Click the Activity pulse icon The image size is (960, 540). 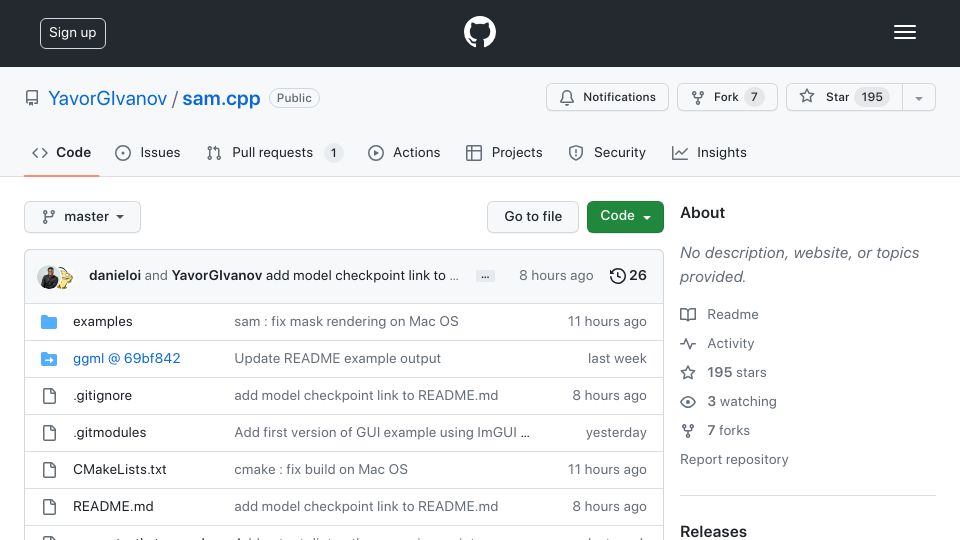tap(688, 344)
